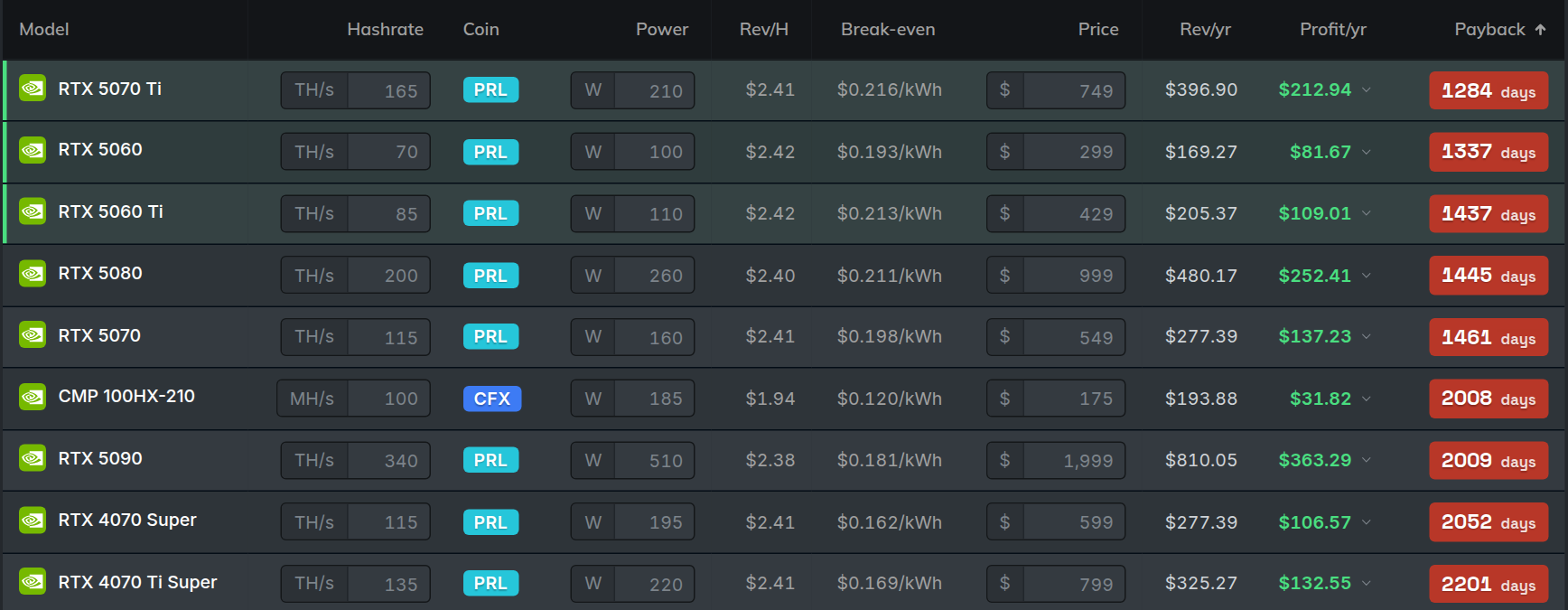Click the CFX coin badge

pyautogui.click(x=492, y=399)
